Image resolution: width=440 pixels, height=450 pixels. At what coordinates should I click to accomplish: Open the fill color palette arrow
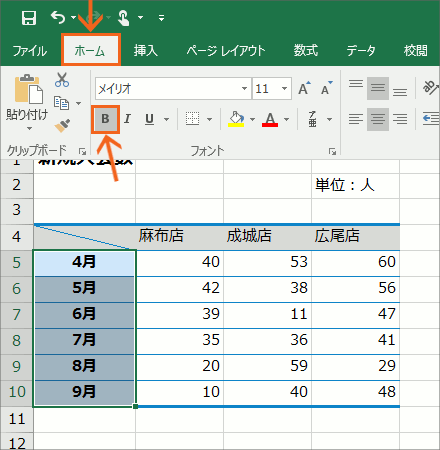click(x=252, y=119)
